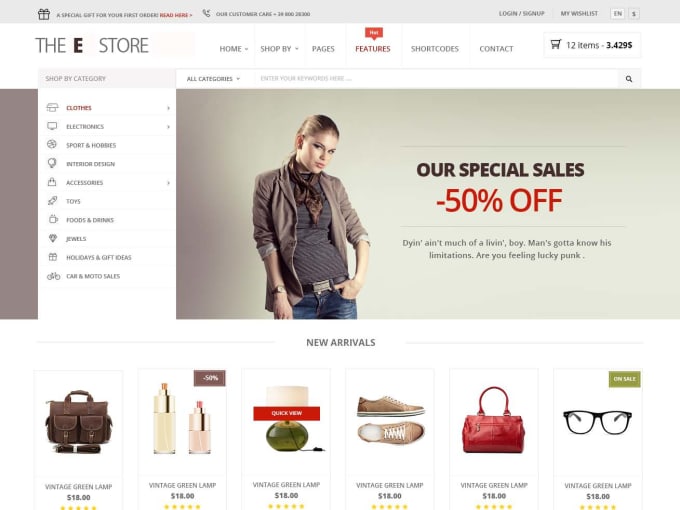The image size is (680, 510).
Task: Click the keyword search input field
Action: (x=436, y=78)
